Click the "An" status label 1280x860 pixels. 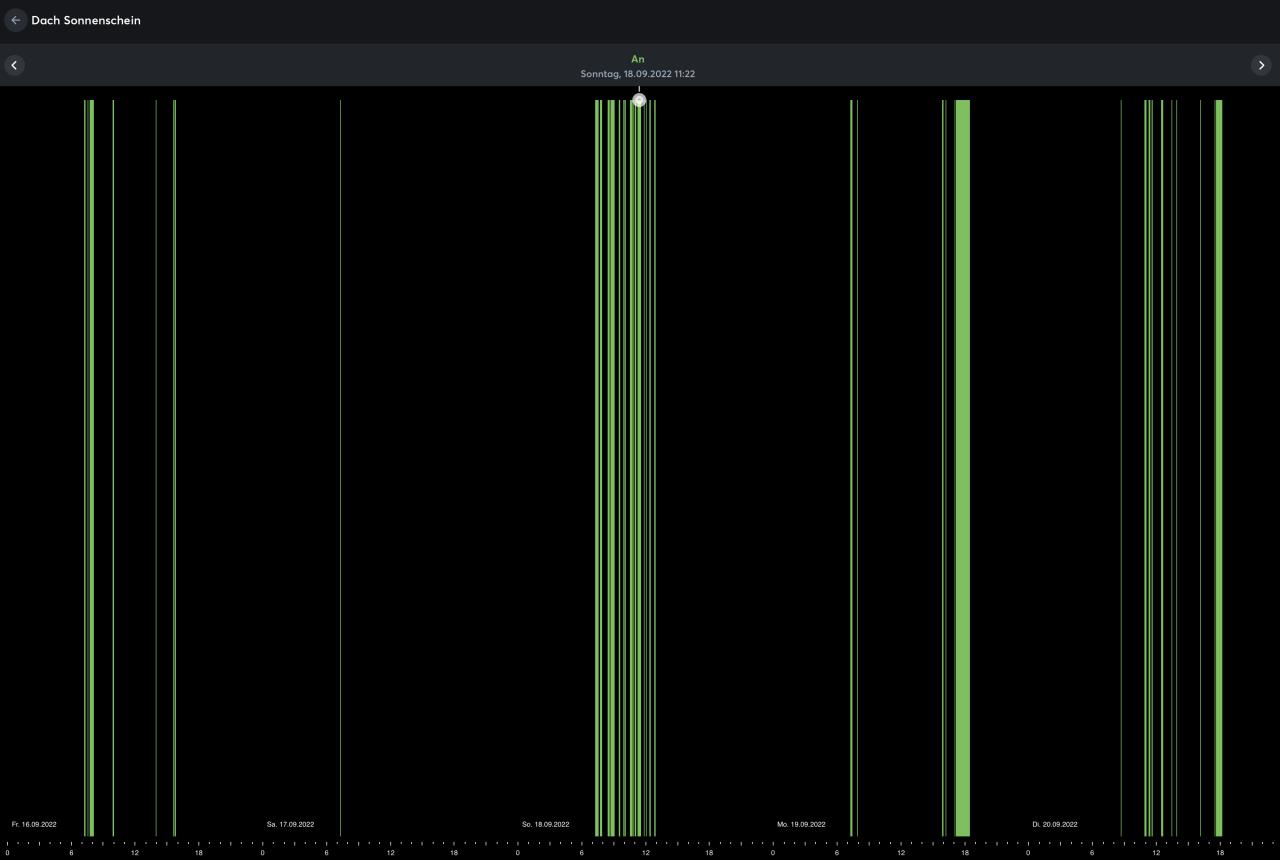[638, 59]
